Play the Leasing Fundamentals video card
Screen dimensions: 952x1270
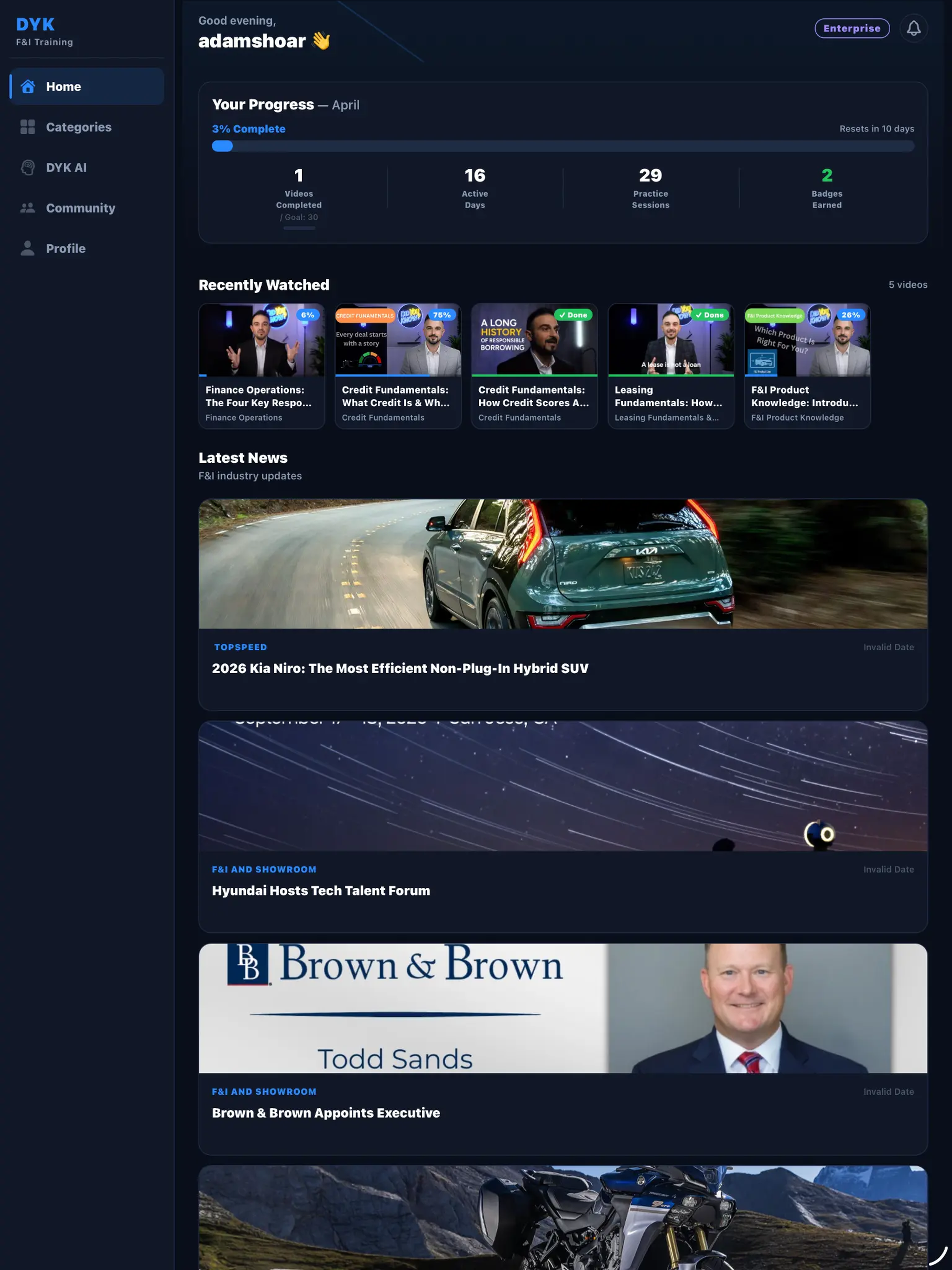[x=671, y=366]
